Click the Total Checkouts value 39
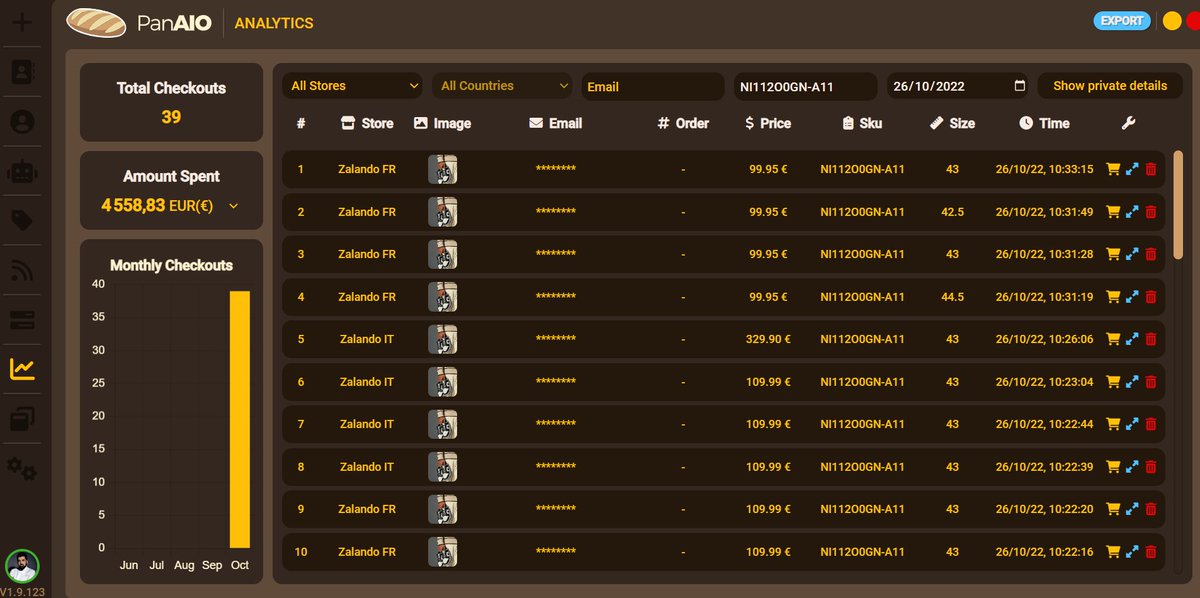1200x598 pixels. pos(171,117)
